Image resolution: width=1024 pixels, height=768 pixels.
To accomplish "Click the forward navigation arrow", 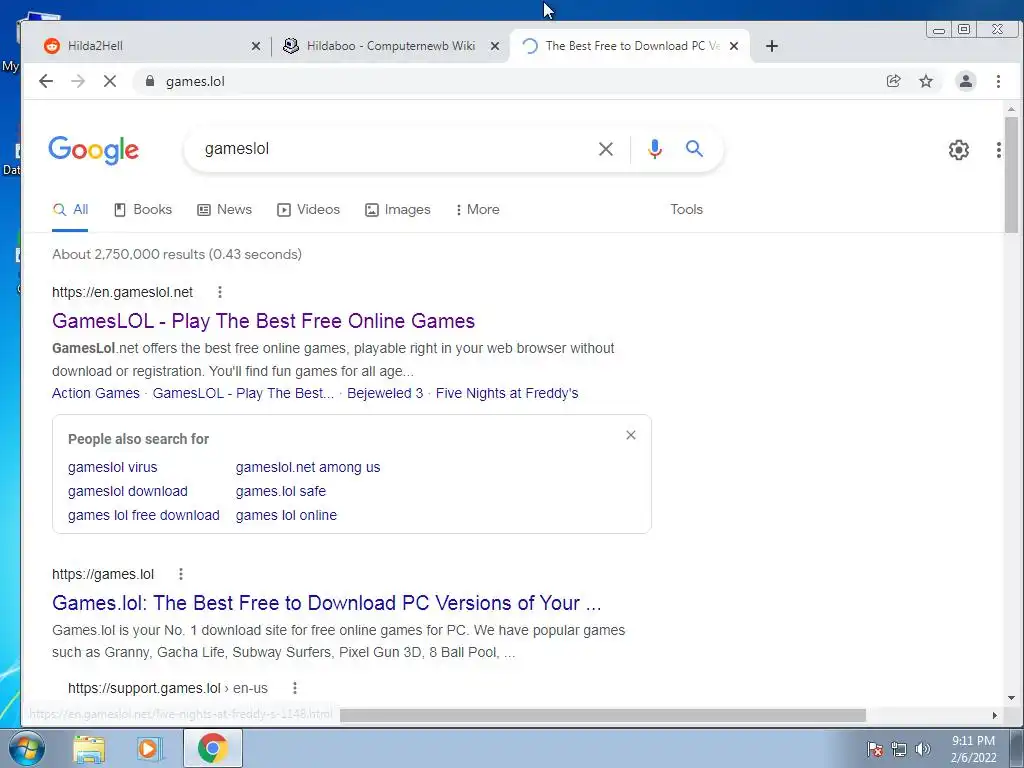I will pyautogui.click(x=78, y=81).
